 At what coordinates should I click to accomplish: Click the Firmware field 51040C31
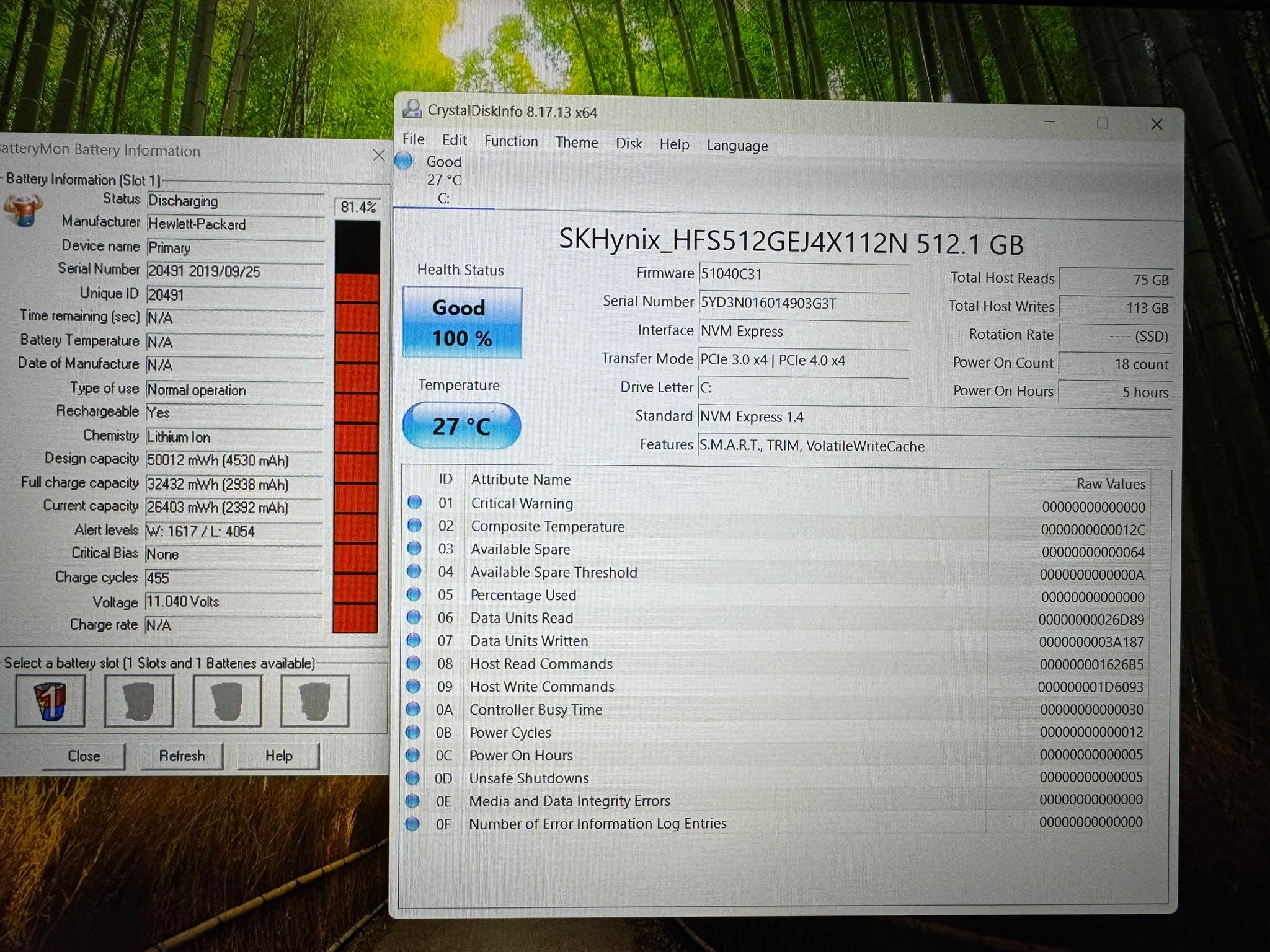[804, 274]
